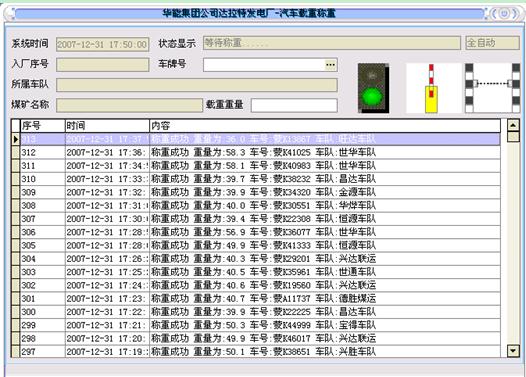
Task: Focus the 车牌号 license plate input field
Action: [x=264, y=65]
